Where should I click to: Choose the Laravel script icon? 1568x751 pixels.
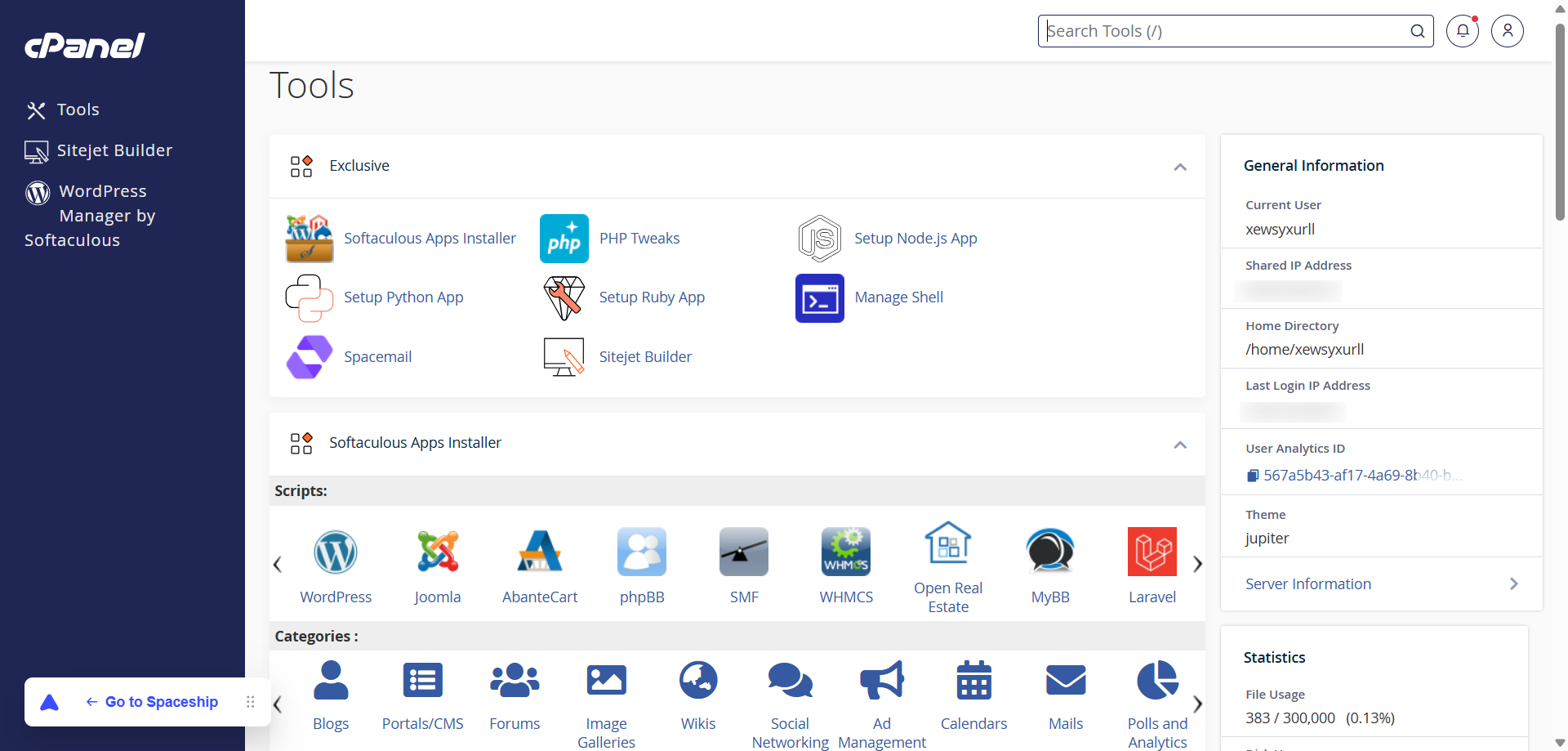pyautogui.click(x=1151, y=552)
